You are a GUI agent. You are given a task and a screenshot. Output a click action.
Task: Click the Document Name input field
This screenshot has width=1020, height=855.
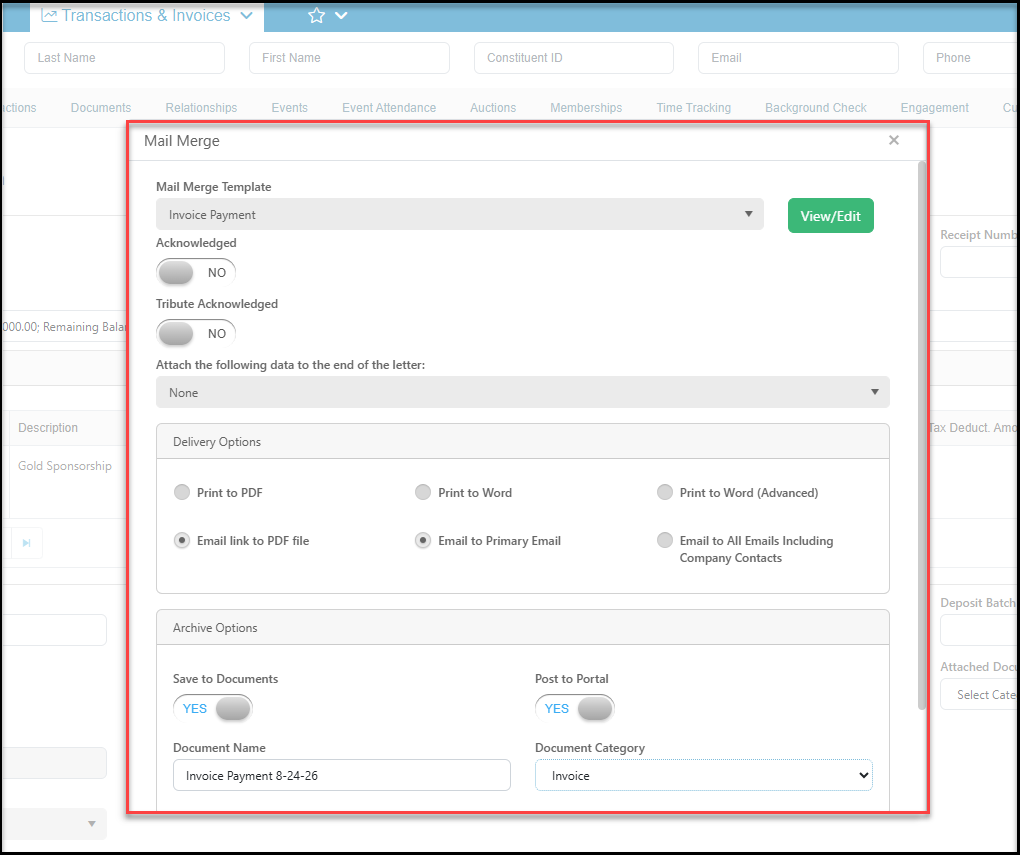tap(342, 775)
